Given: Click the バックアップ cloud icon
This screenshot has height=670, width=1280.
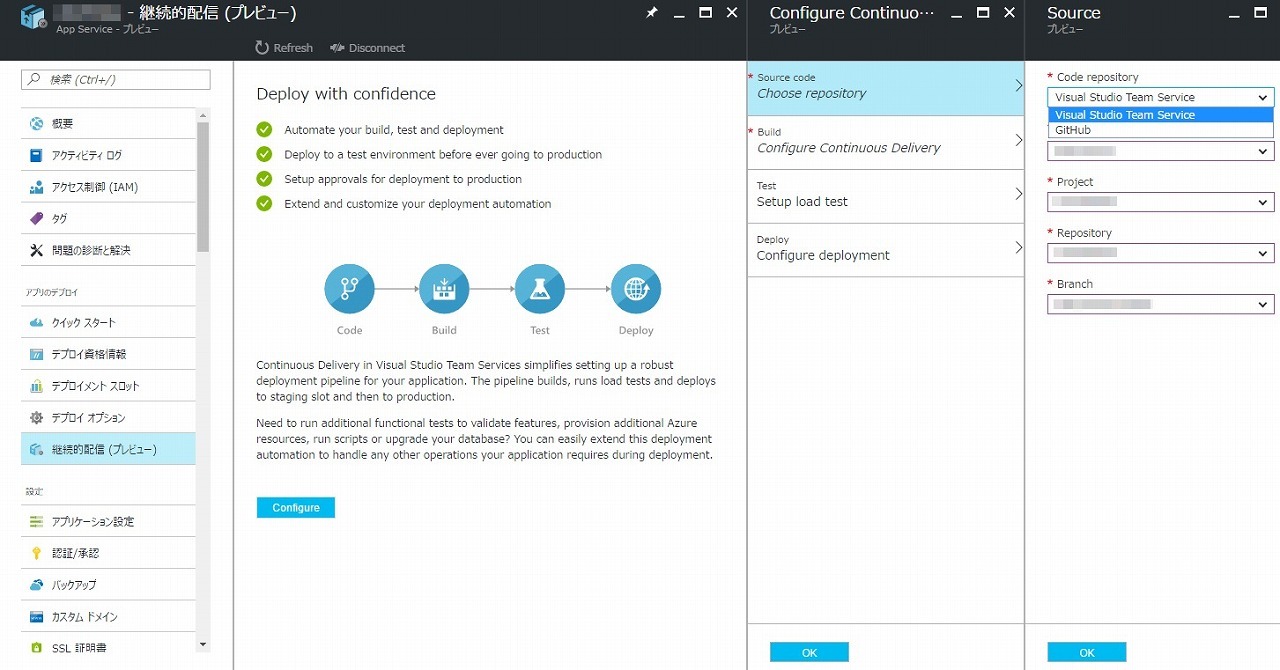Looking at the screenshot, I should 36,585.
